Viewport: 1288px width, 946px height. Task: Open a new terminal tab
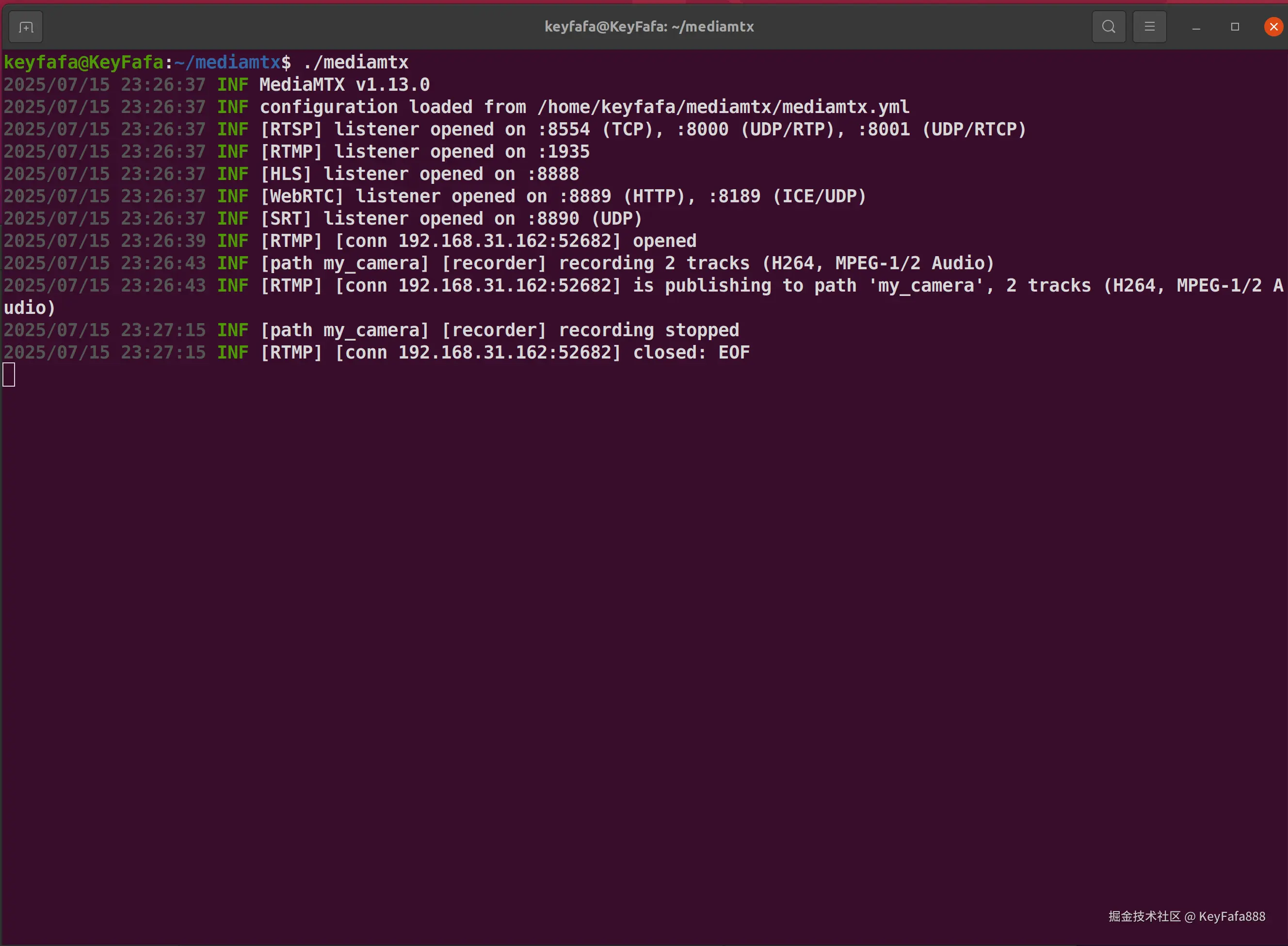pos(26,27)
